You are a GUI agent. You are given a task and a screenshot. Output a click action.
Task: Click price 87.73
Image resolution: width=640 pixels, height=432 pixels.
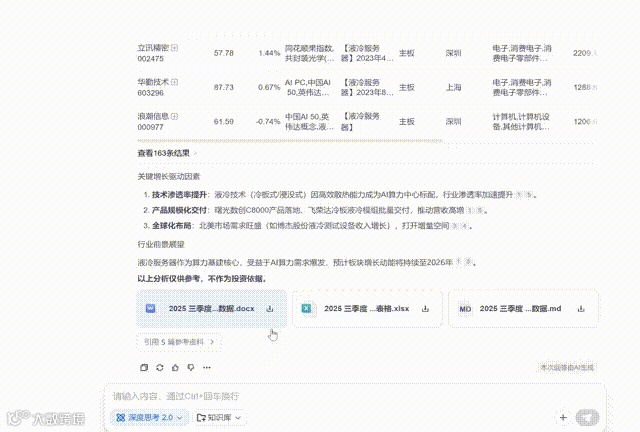pos(224,87)
